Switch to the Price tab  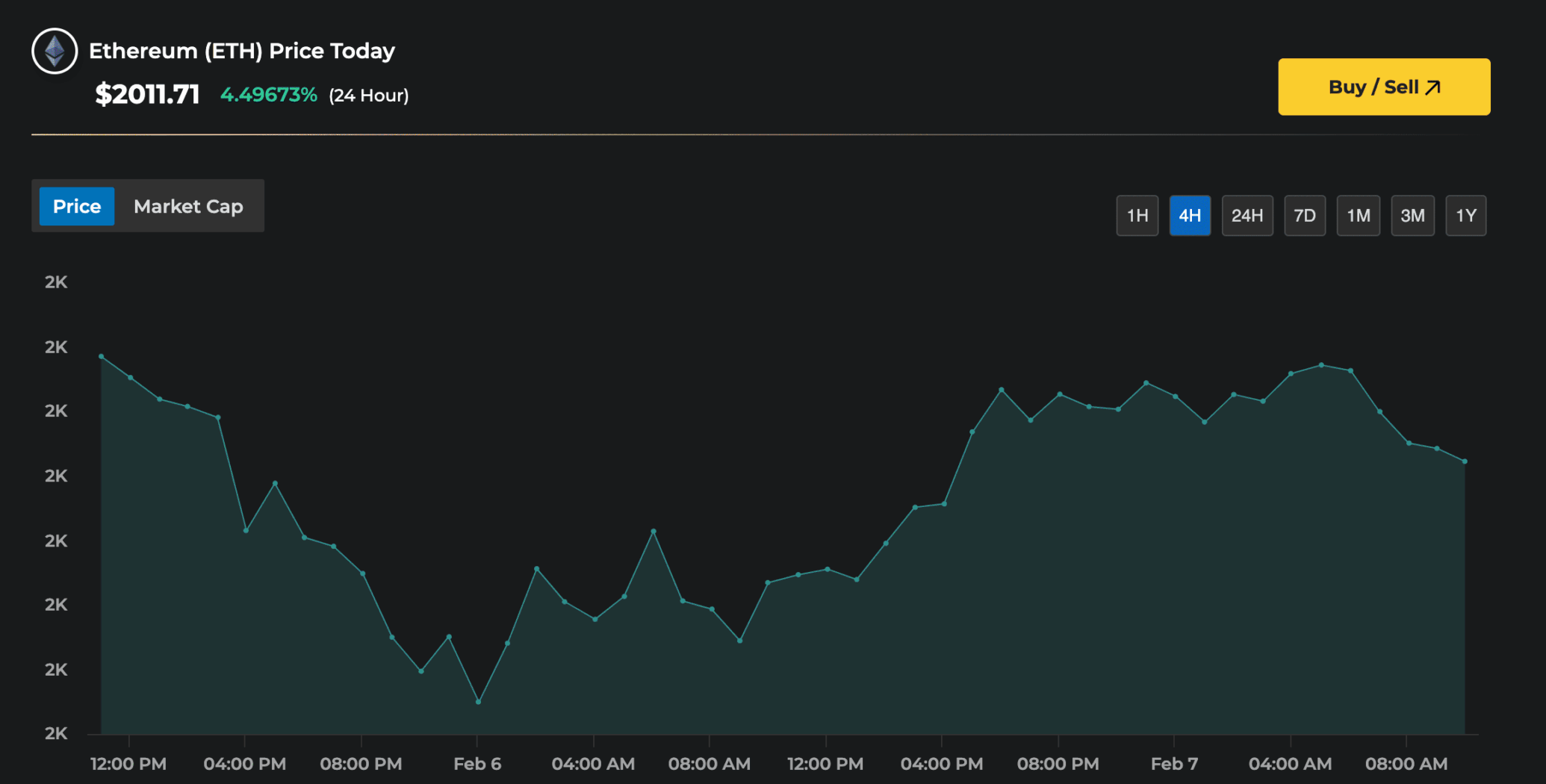click(77, 206)
